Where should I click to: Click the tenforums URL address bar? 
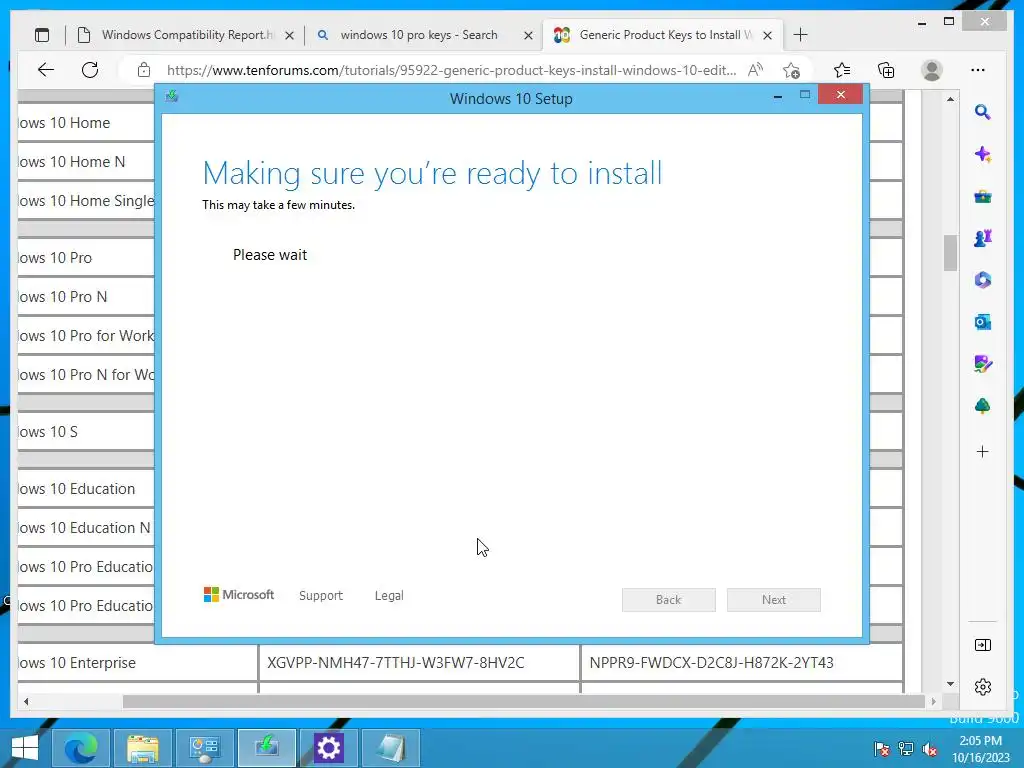(451, 70)
